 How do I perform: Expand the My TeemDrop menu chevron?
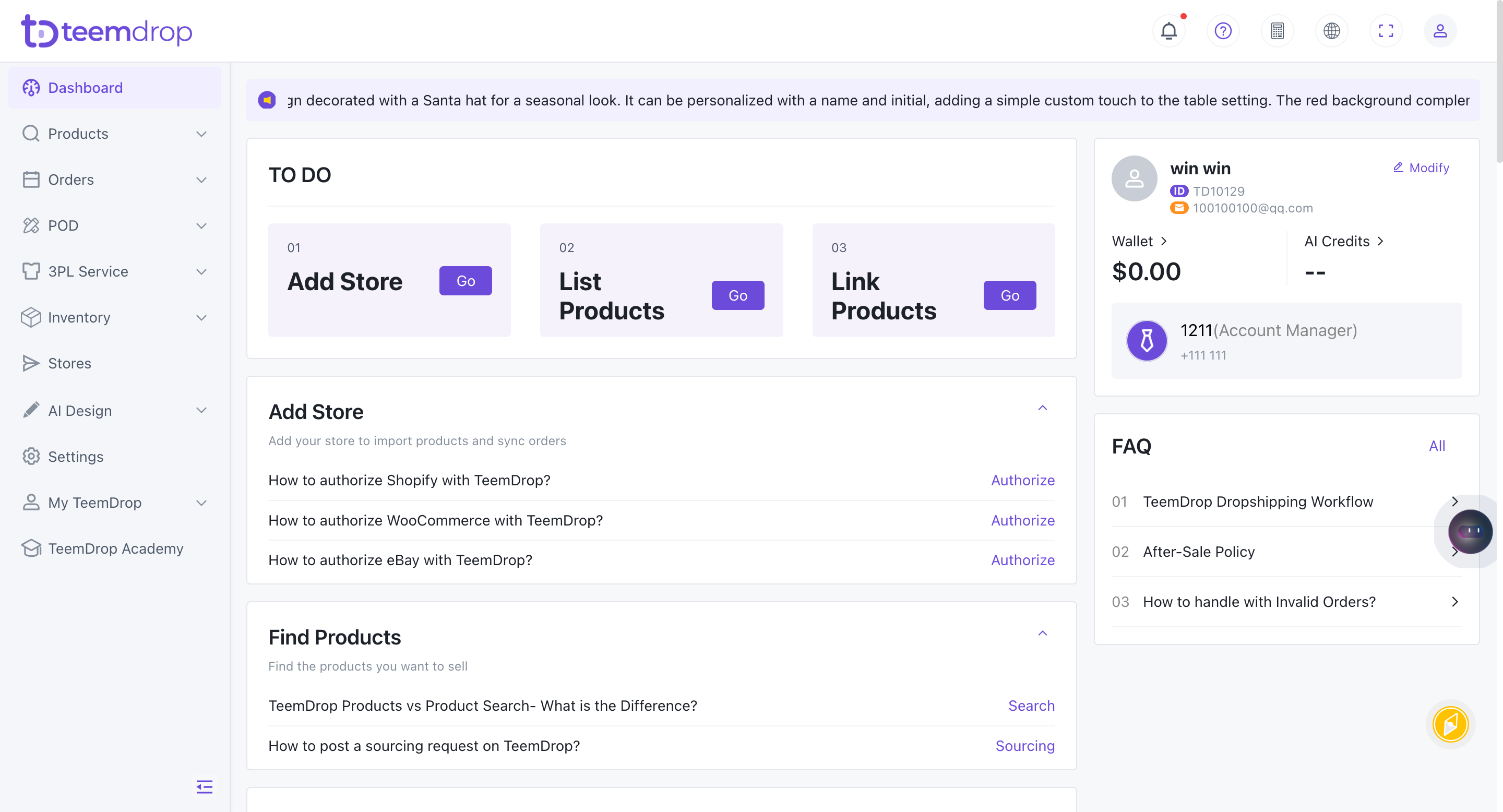point(201,503)
